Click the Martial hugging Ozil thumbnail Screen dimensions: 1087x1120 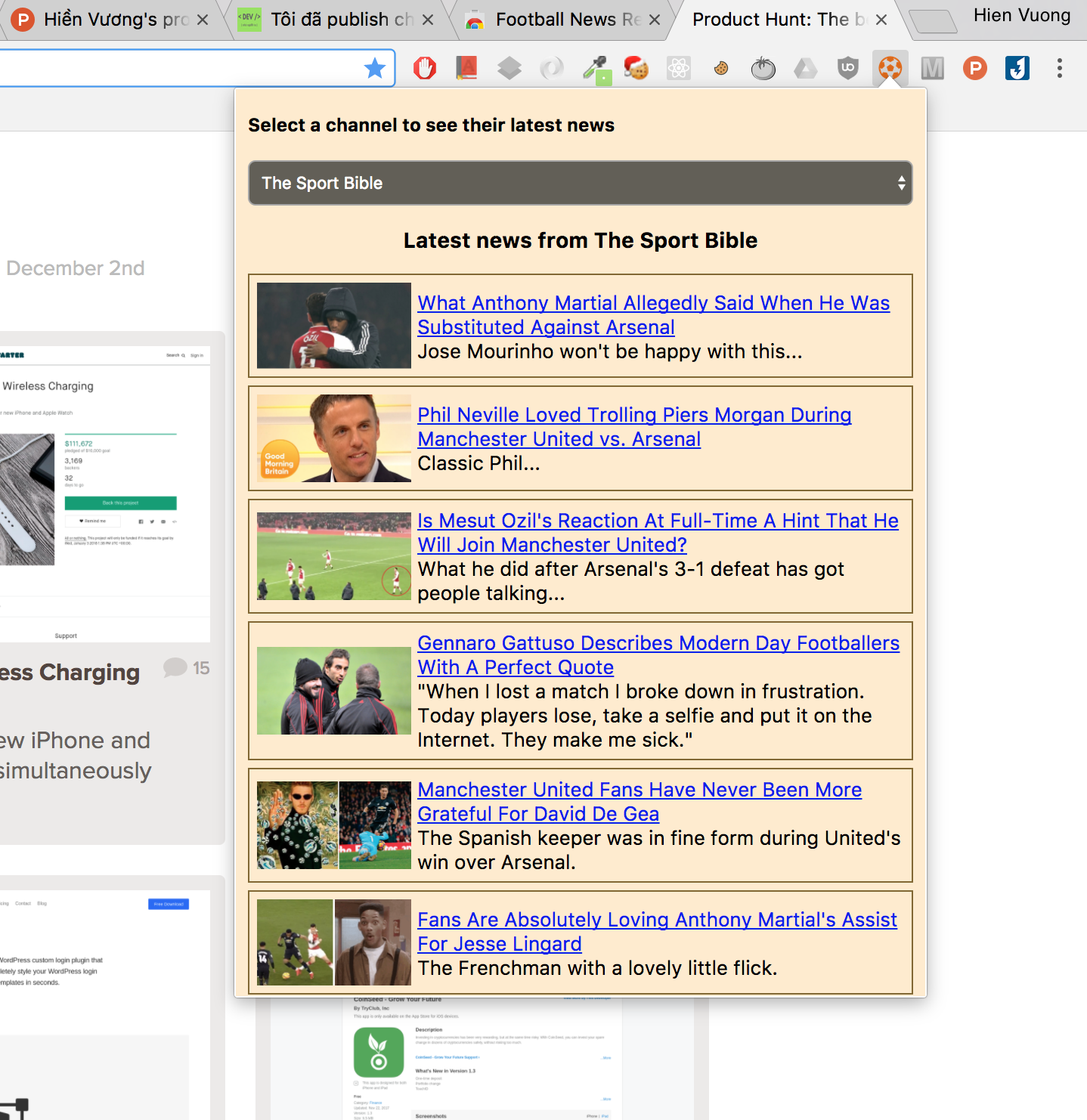(334, 326)
